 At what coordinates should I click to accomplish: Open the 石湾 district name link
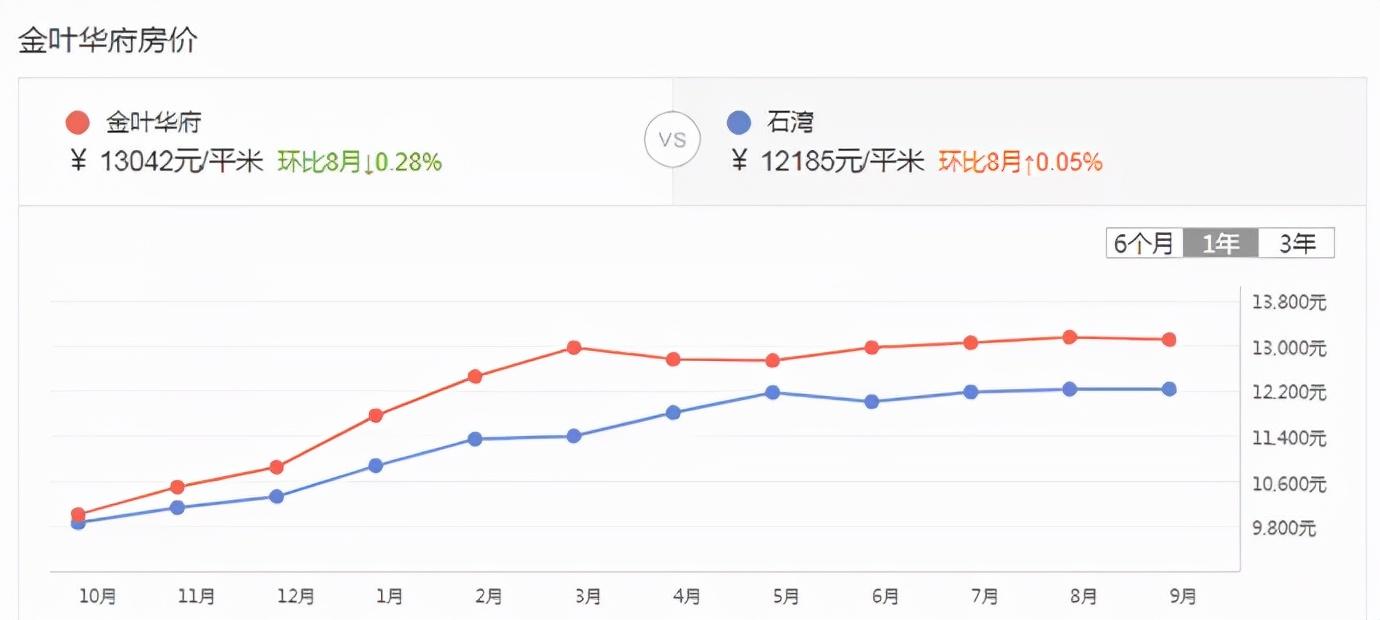pyautogui.click(x=790, y=123)
